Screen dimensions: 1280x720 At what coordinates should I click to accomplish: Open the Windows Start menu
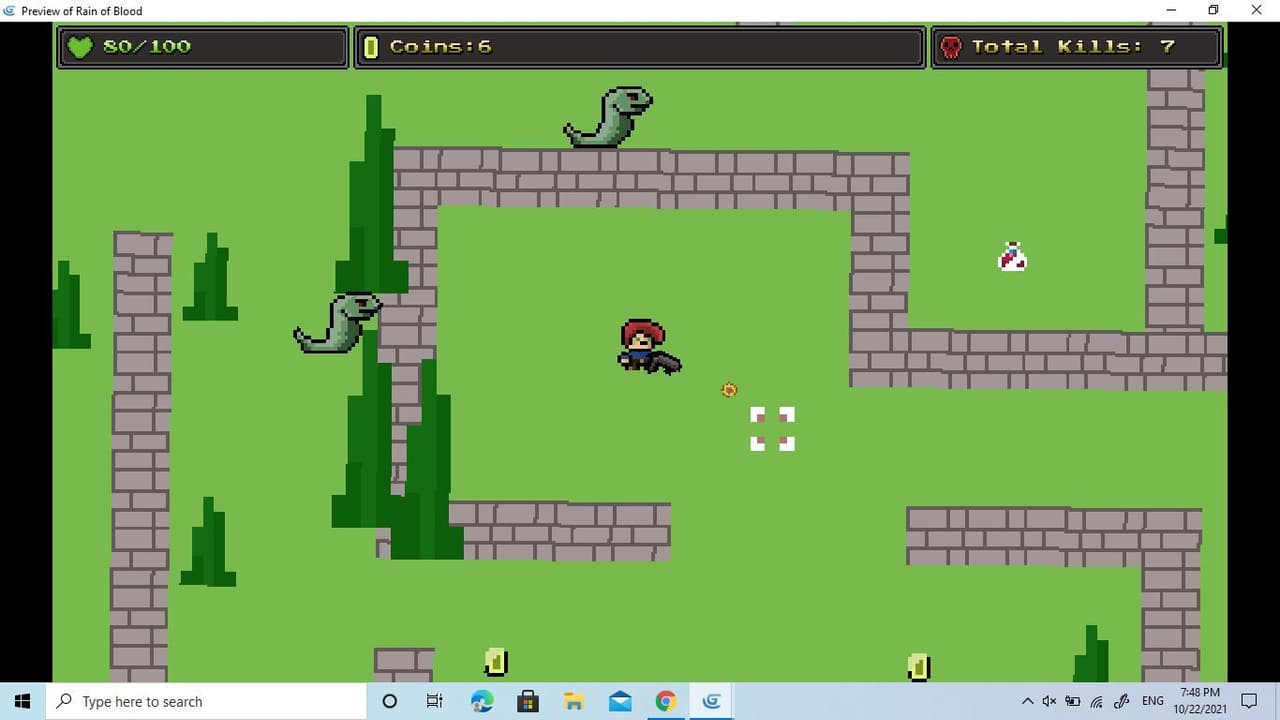click(x=23, y=701)
